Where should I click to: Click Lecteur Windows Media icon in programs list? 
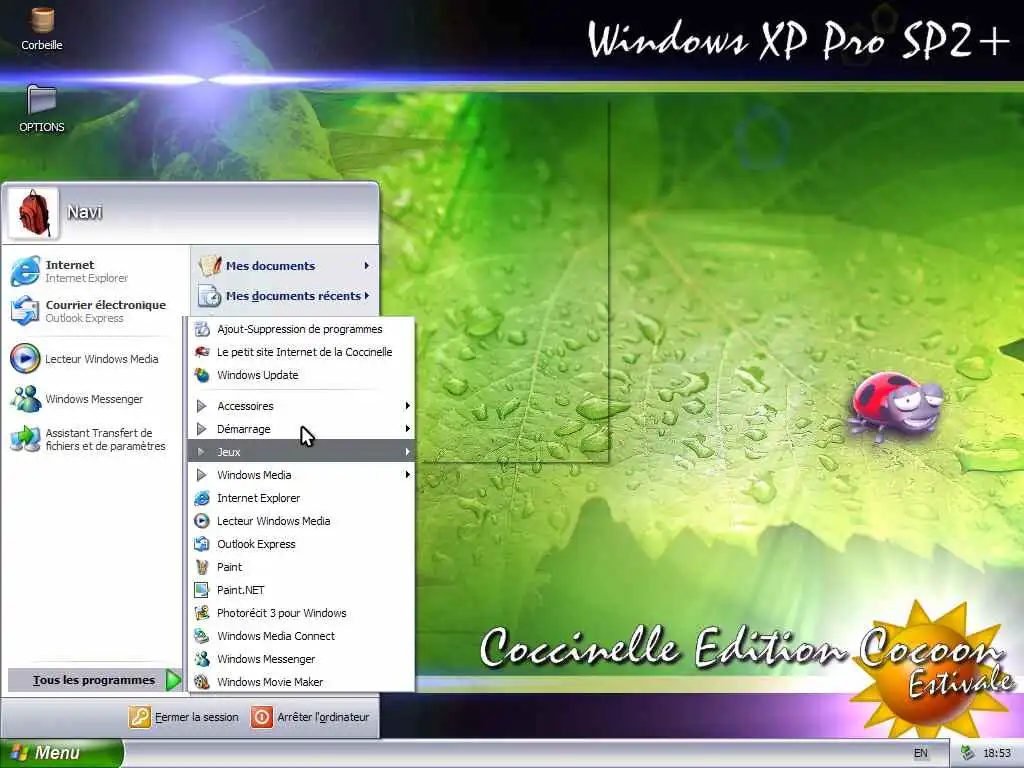(x=202, y=521)
